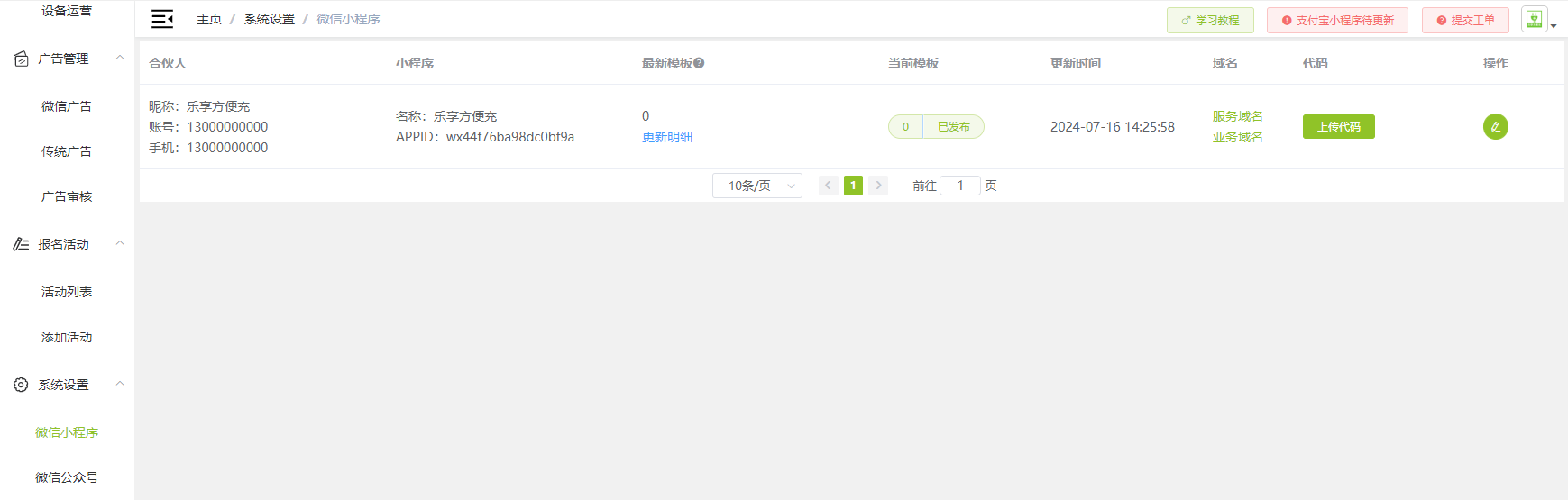The image size is (1568, 500).
Task: Open the 业务域名 link
Action: click(x=1237, y=137)
